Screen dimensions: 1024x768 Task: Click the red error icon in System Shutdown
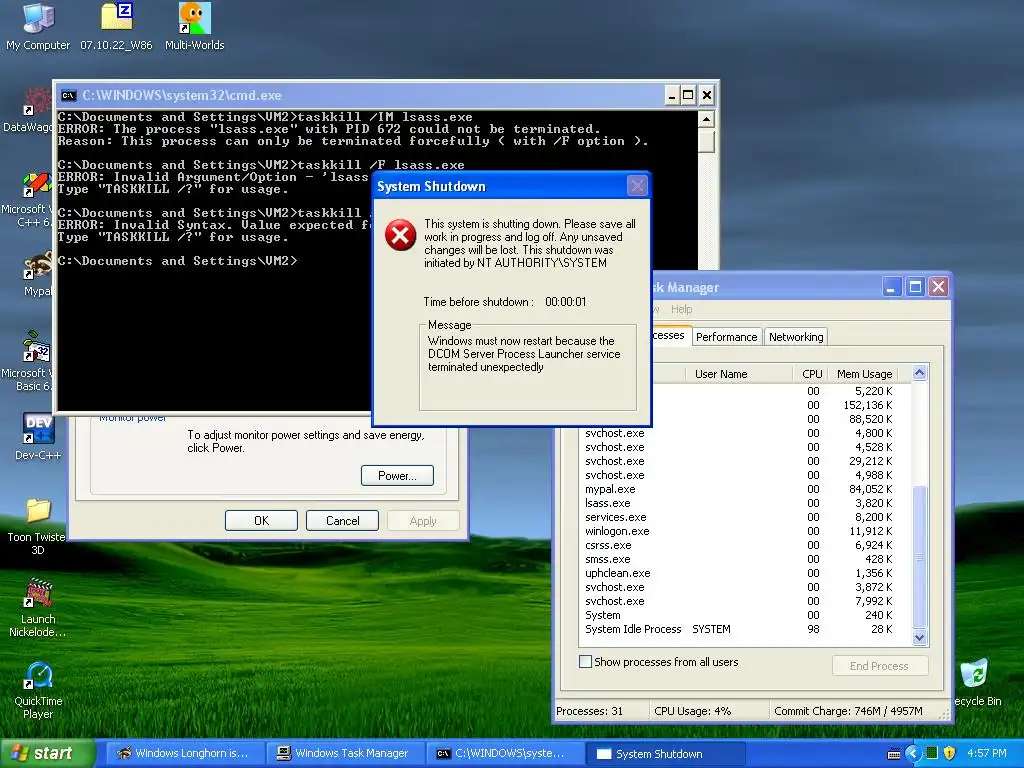tap(400, 235)
